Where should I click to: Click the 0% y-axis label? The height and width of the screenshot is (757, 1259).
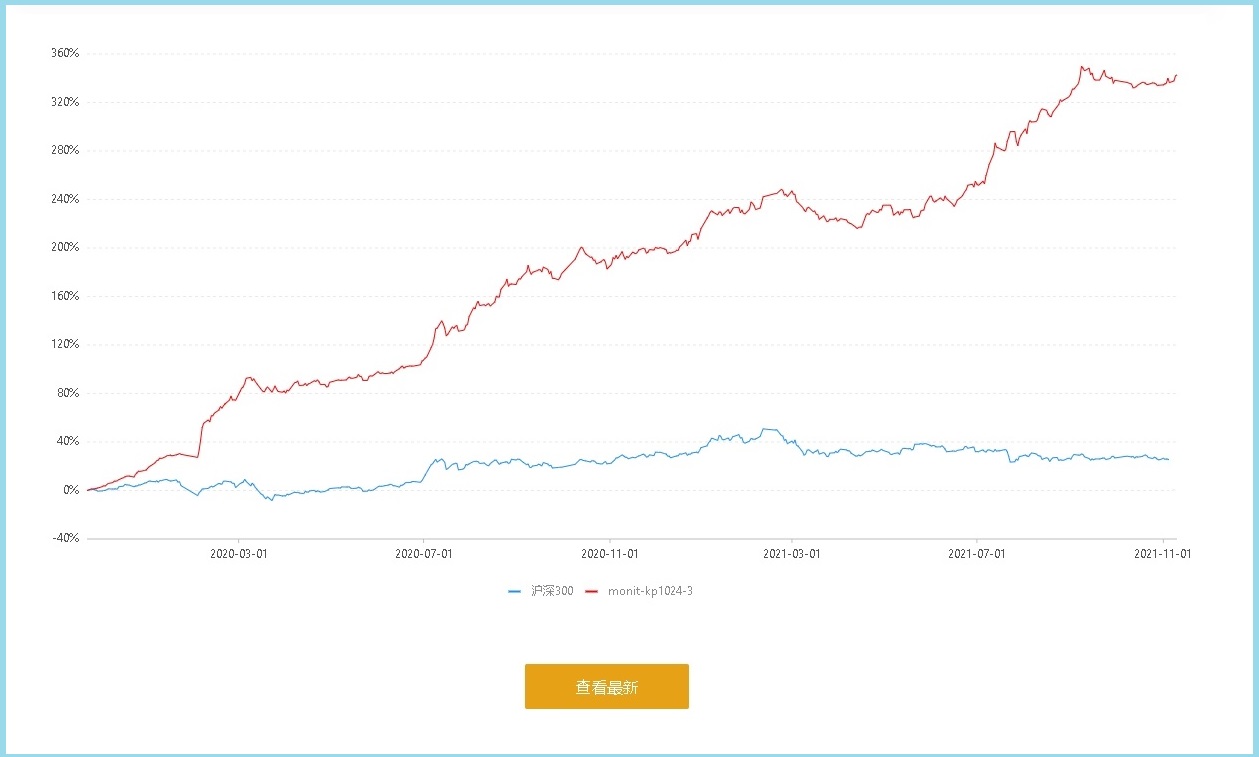click(x=70, y=490)
